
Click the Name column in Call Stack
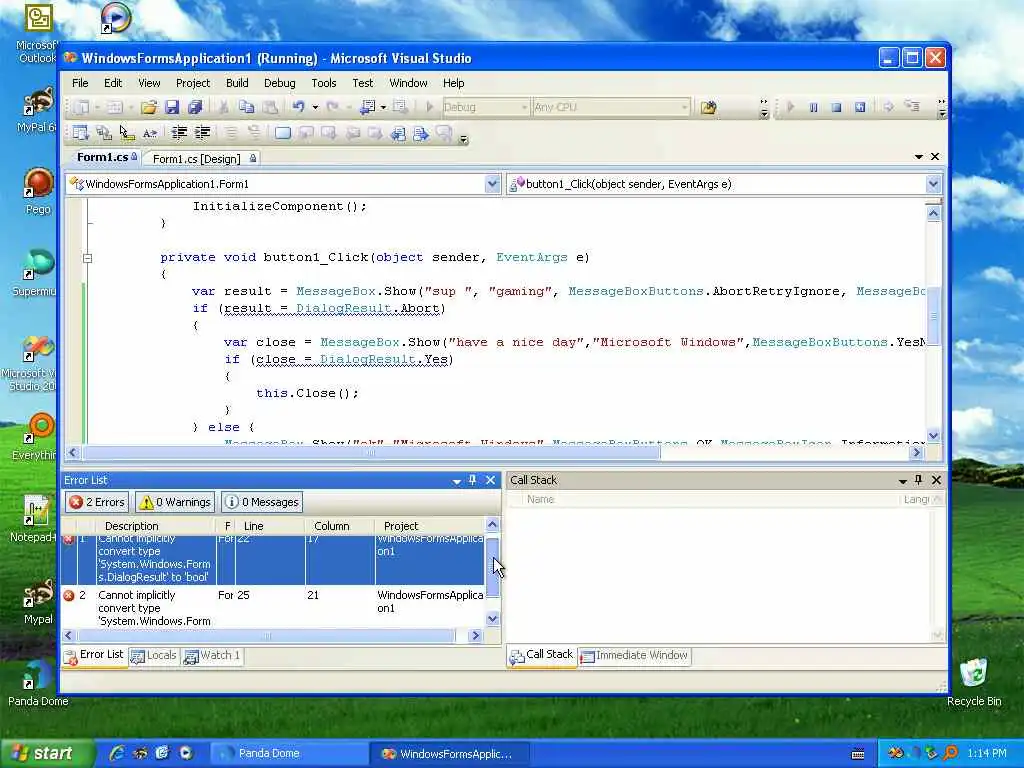(x=712, y=500)
